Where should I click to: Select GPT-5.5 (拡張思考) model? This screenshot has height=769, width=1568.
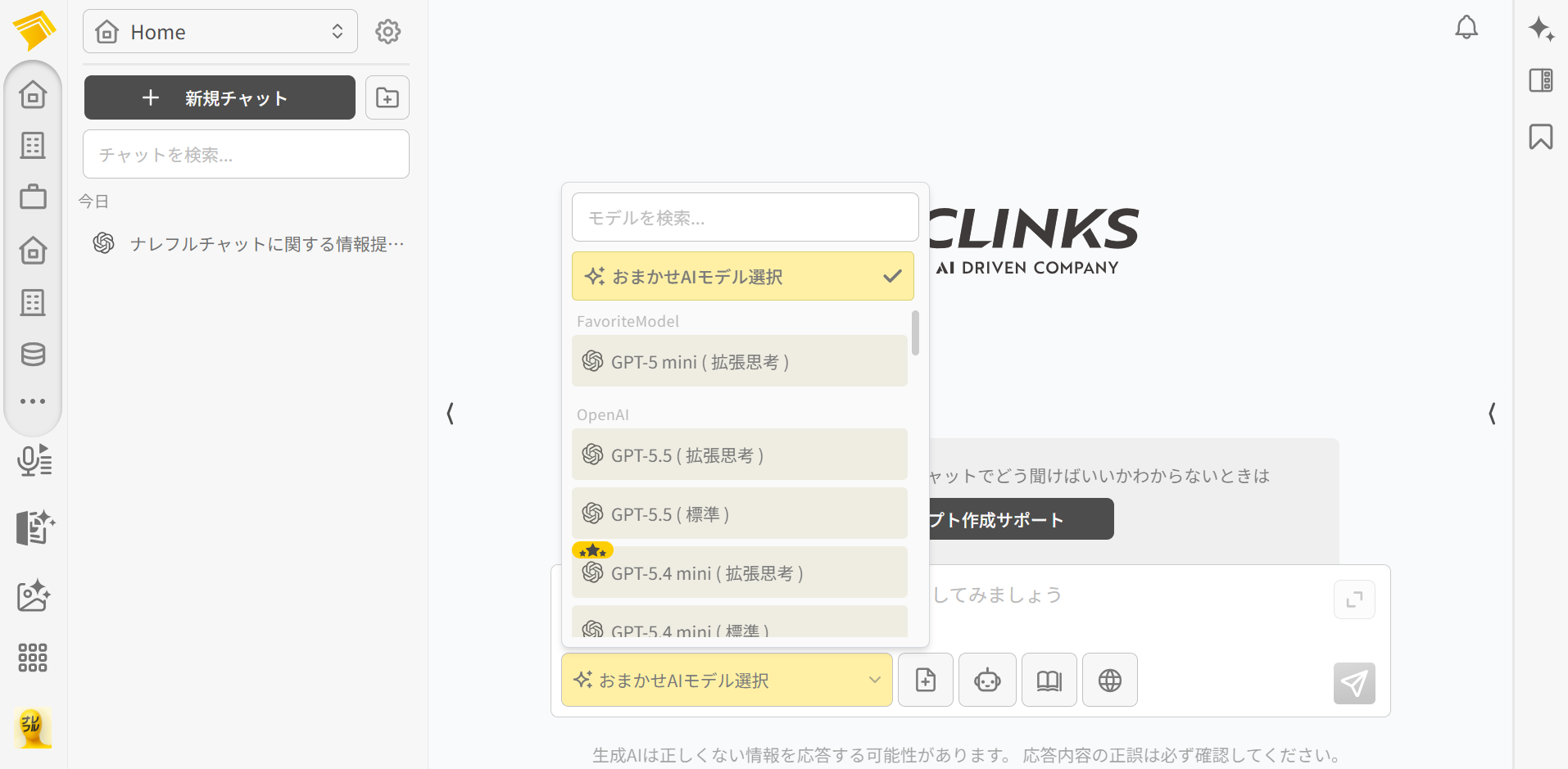click(739, 455)
